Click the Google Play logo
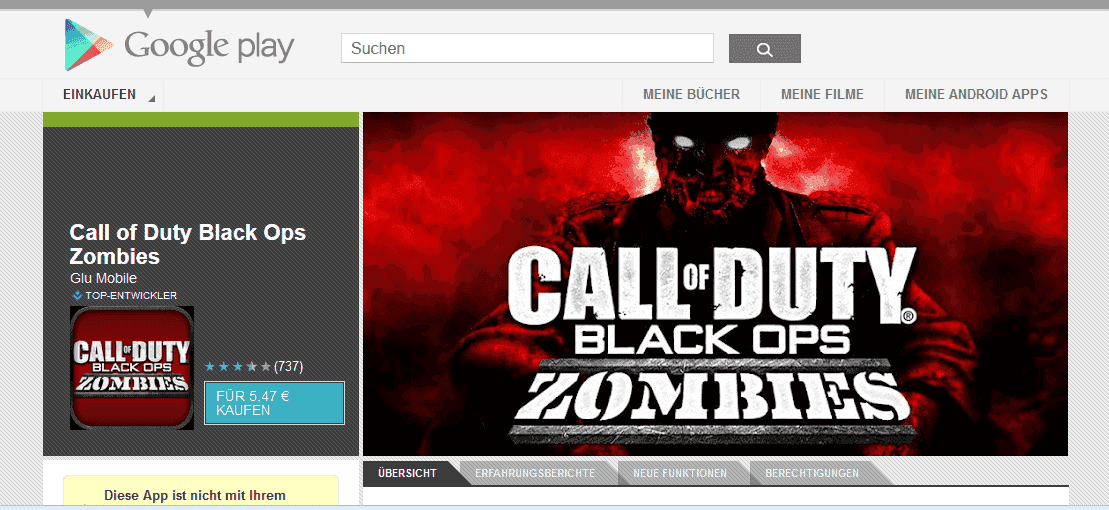The width and height of the screenshot is (1109, 510). click(x=179, y=46)
